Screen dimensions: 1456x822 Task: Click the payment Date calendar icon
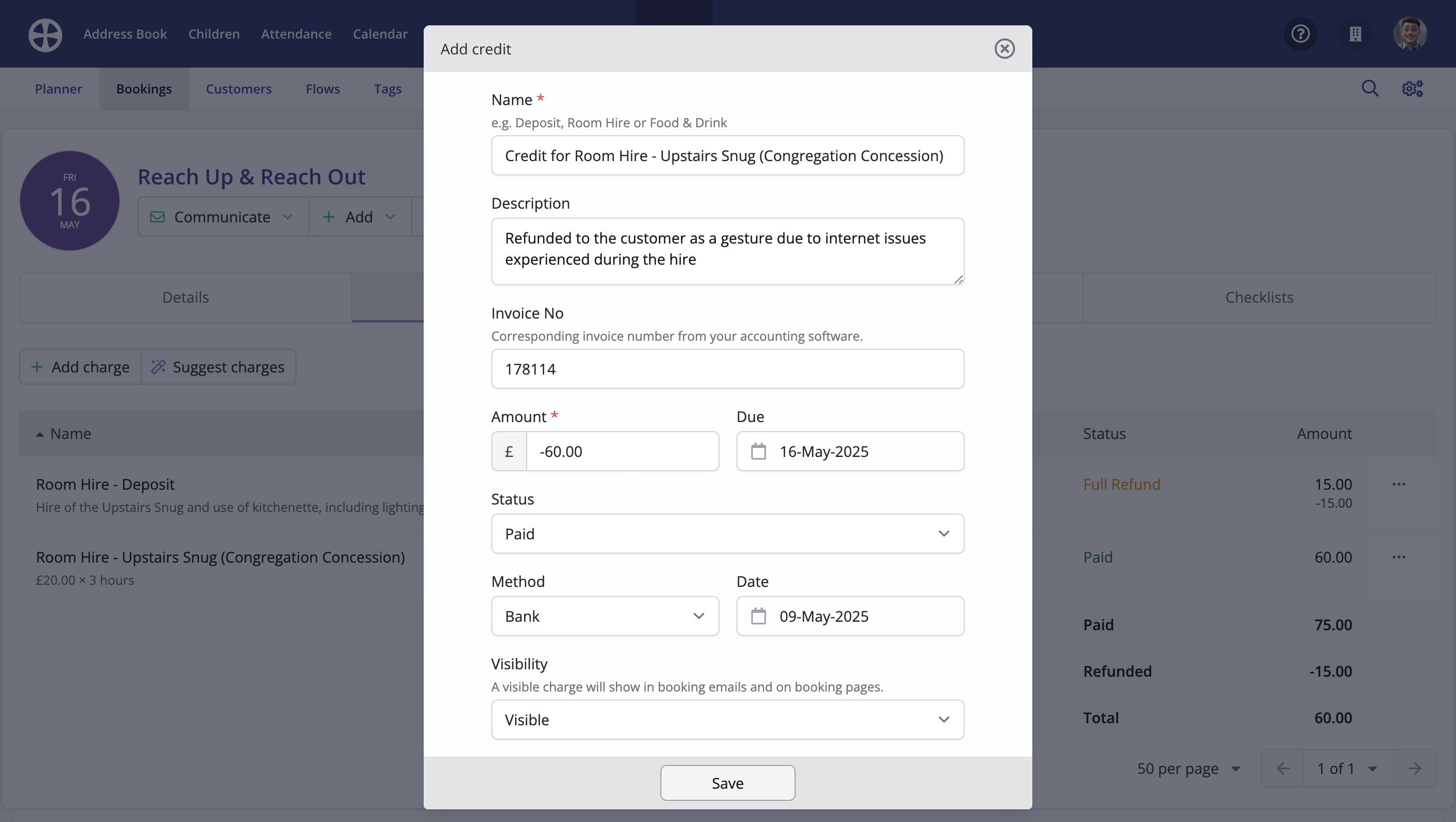[758, 615]
